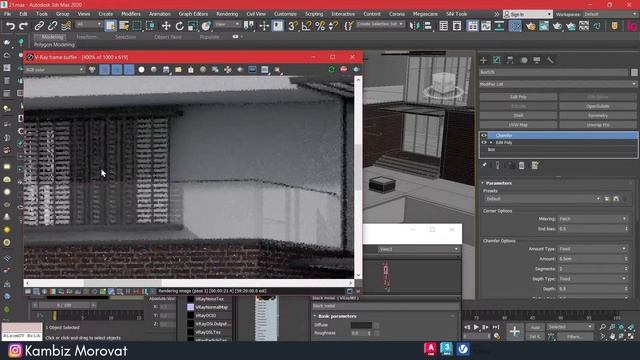The width and height of the screenshot is (640, 360).
Task: Hide the Edit Poly modifier via its eye icon
Action: (x=484, y=142)
